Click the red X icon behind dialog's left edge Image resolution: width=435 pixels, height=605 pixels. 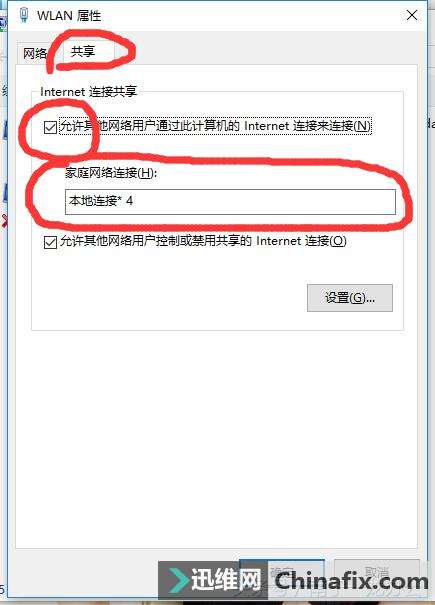[3, 220]
